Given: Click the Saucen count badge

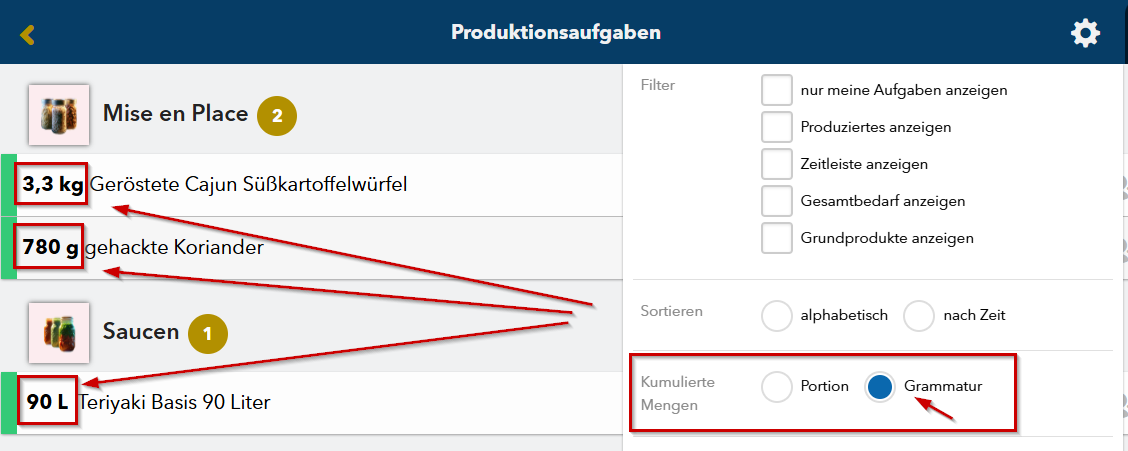Looking at the screenshot, I should tap(207, 333).
